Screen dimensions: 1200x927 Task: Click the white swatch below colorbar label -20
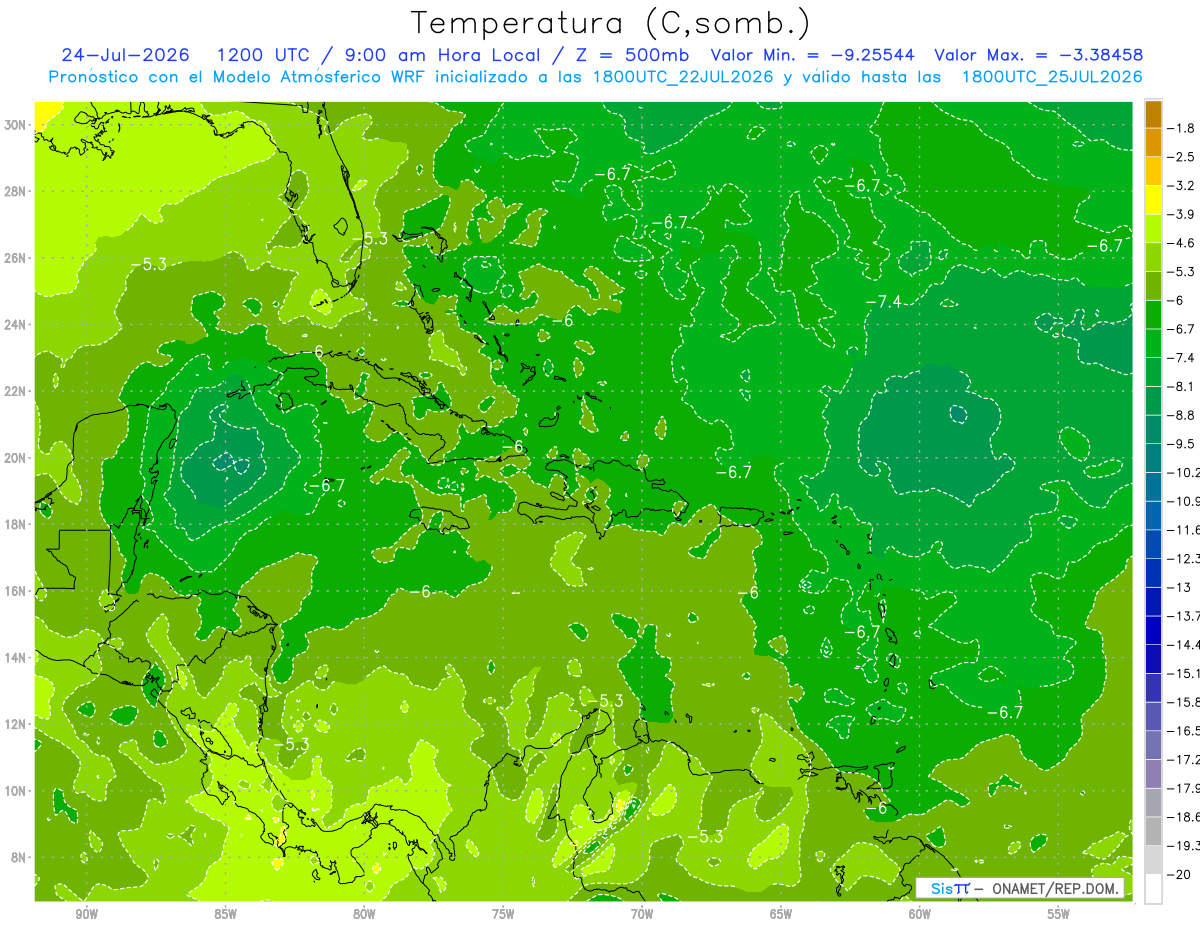coord(1153,888)
